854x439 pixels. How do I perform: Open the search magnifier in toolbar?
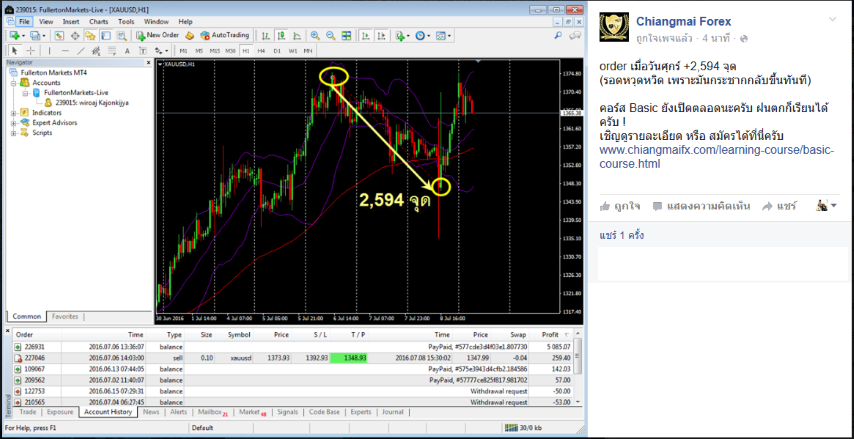(x=558, y=35)
